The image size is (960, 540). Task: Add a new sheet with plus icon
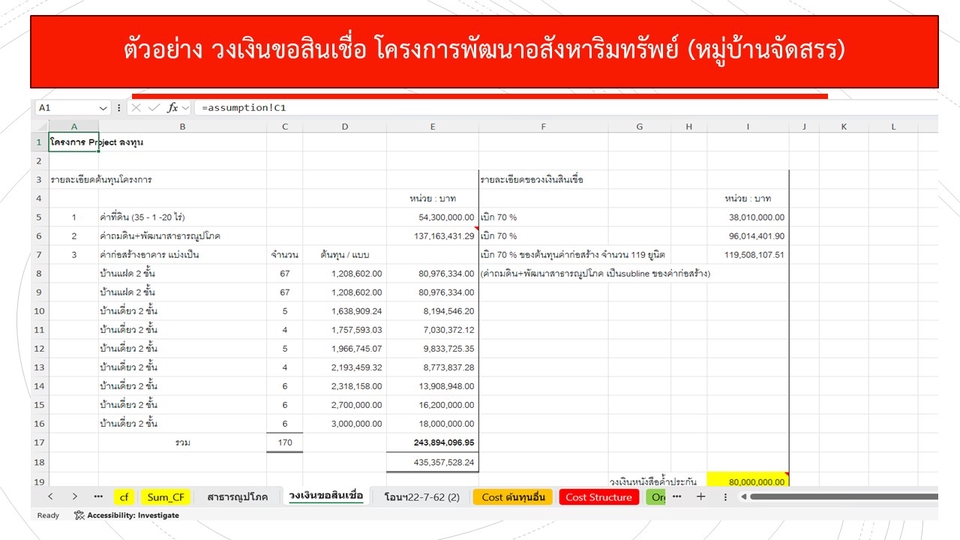pyautogui.click(x=701, y=497)
